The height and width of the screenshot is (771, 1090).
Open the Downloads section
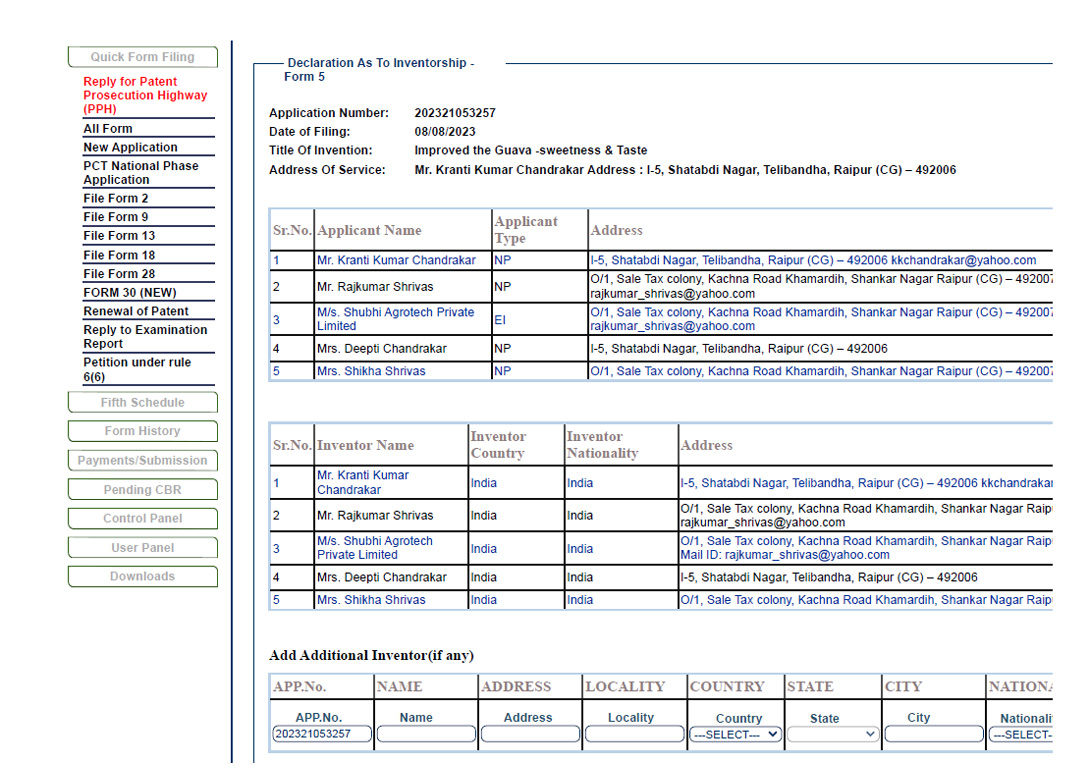point(142,576)
